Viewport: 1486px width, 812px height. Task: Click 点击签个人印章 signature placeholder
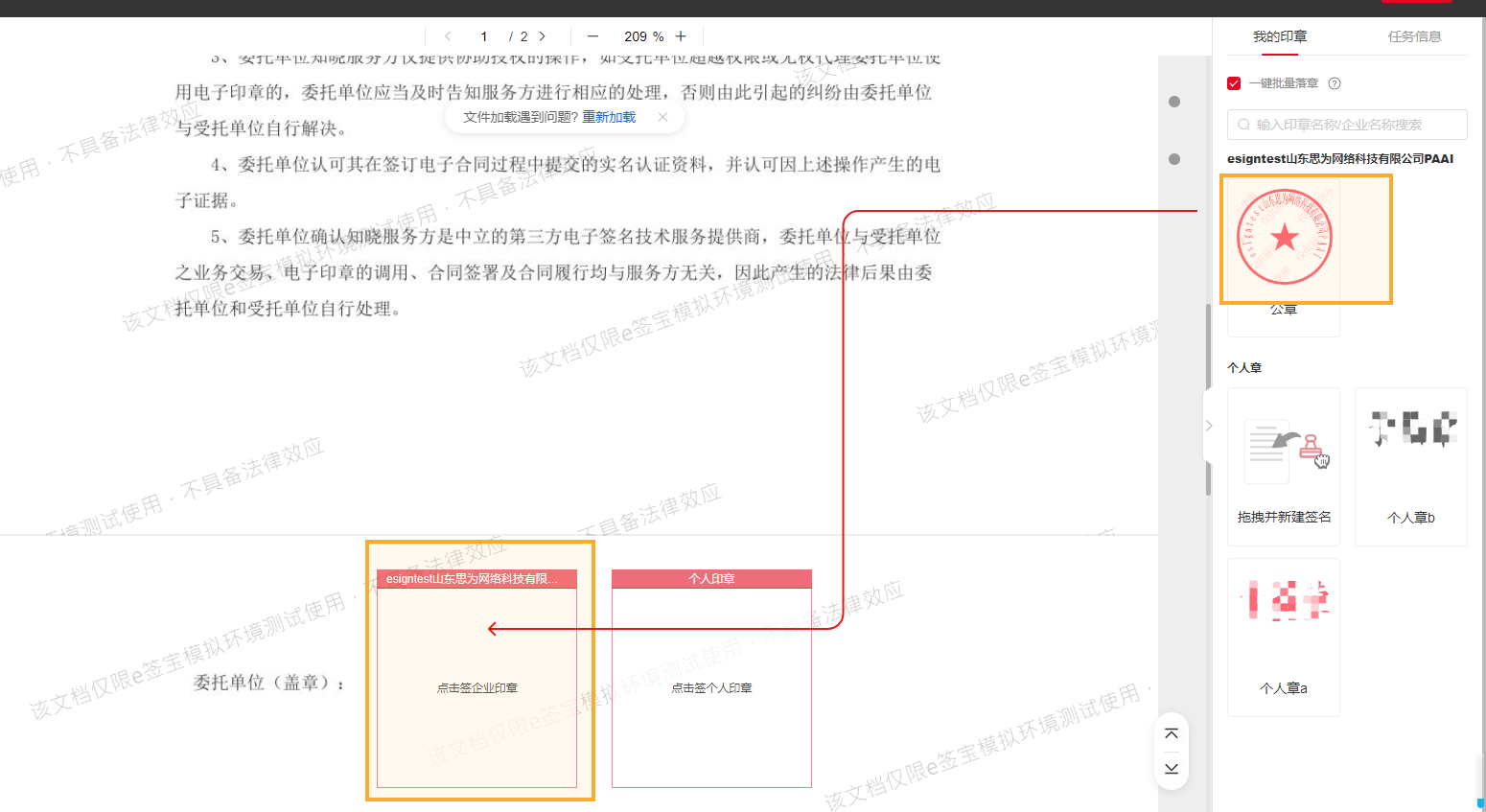tap(710, 687)
